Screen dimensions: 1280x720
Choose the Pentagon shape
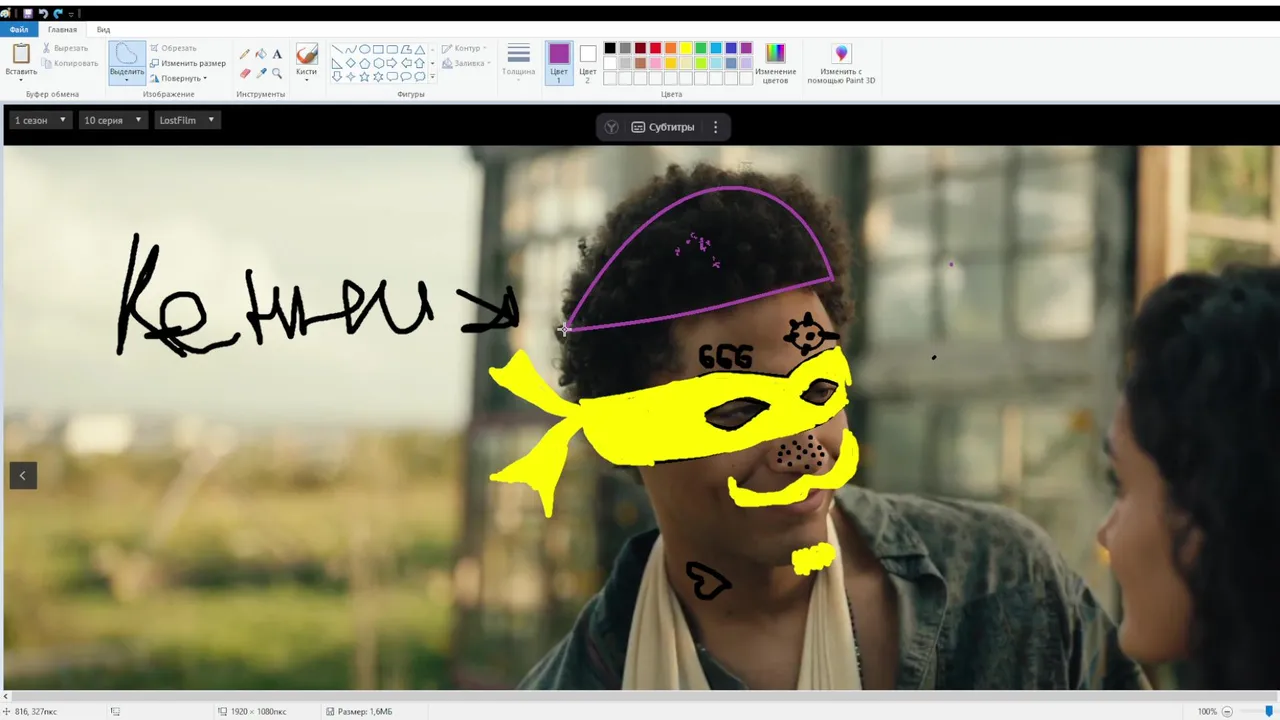point(365,63)
